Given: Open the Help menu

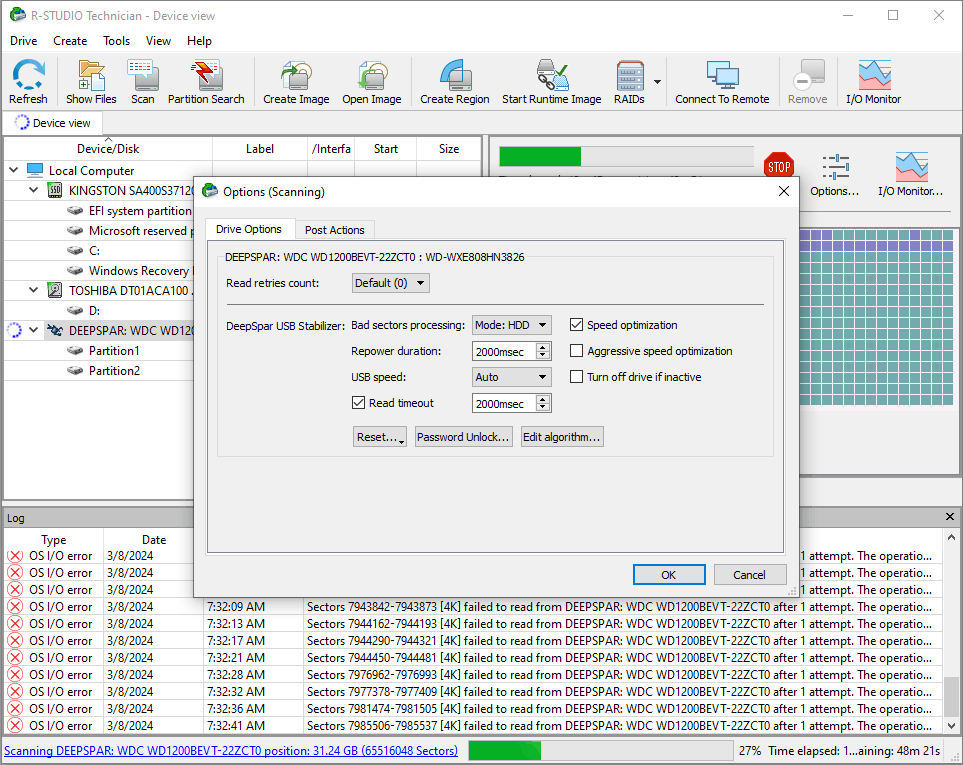Looking at the screenshot, I should 199,41.
